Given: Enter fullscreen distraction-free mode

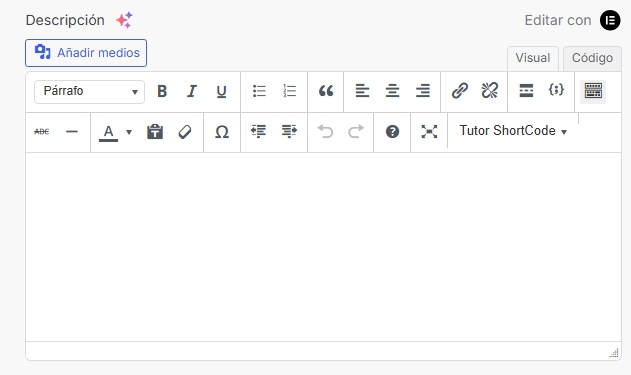Looking at the screenshot, I should [x=429, y=132].
